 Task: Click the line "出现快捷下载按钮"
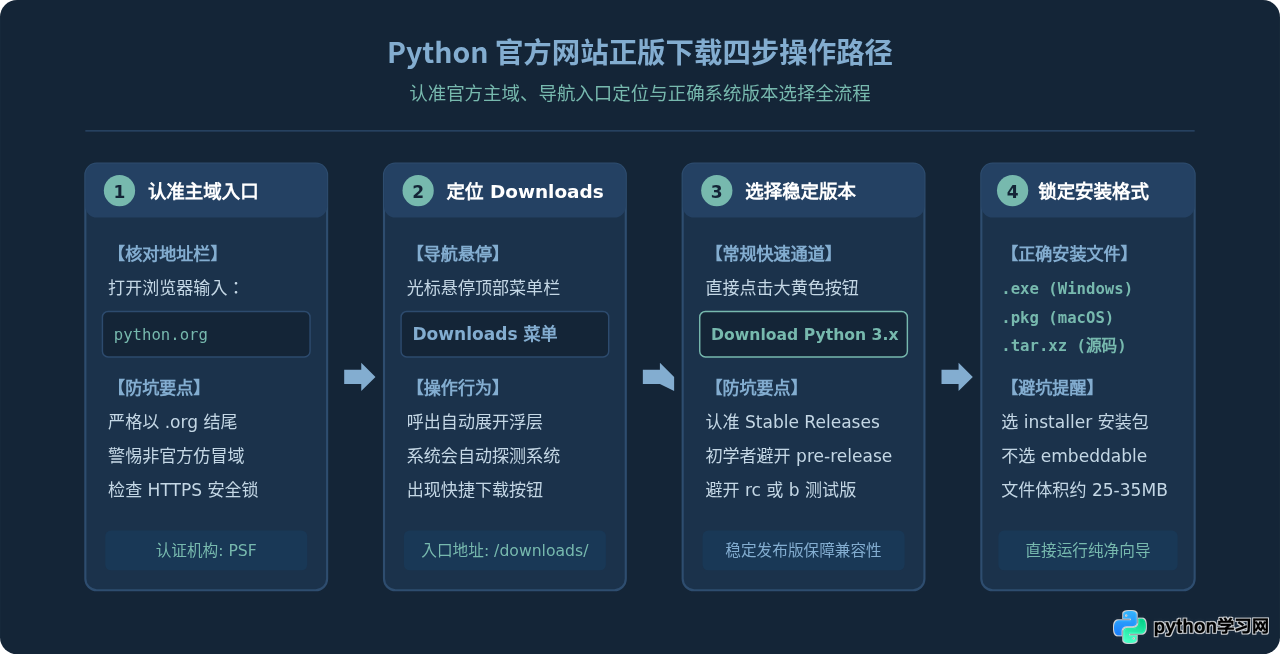[475, 490]
